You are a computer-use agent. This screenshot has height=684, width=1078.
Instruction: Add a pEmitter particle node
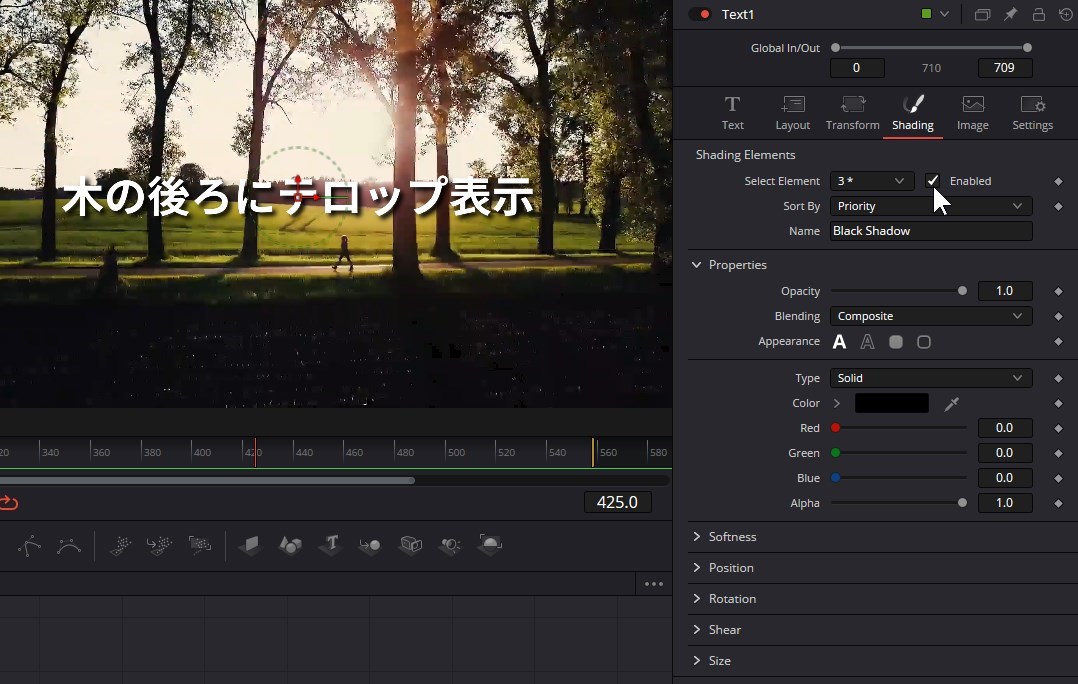tap(120, 546)
